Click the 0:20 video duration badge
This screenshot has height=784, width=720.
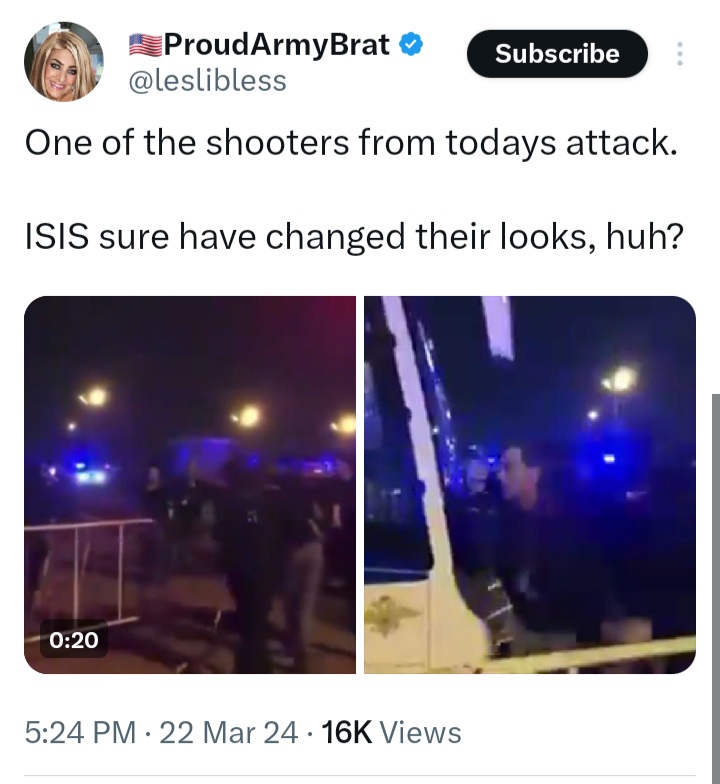74,640
